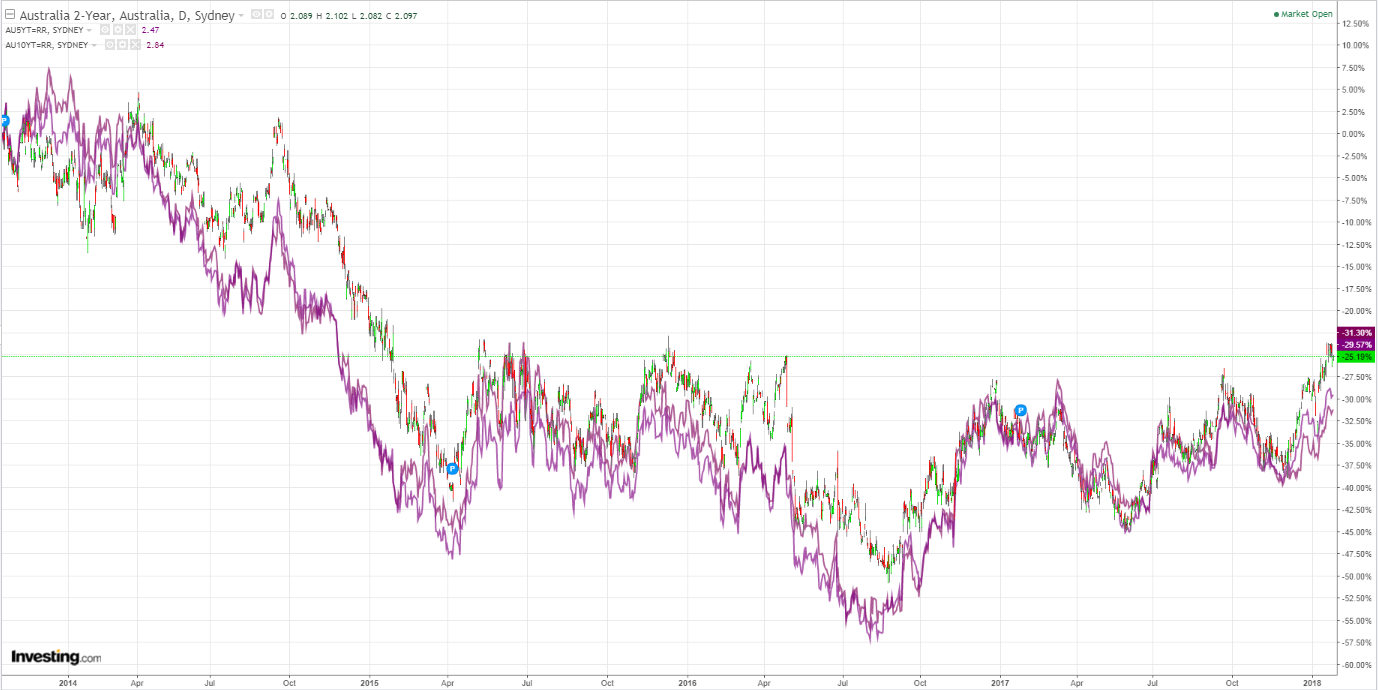The width and height of the screenshot is (1378, 690).
Task: Click the Market Open status indicator
Action: point(1302,14)
